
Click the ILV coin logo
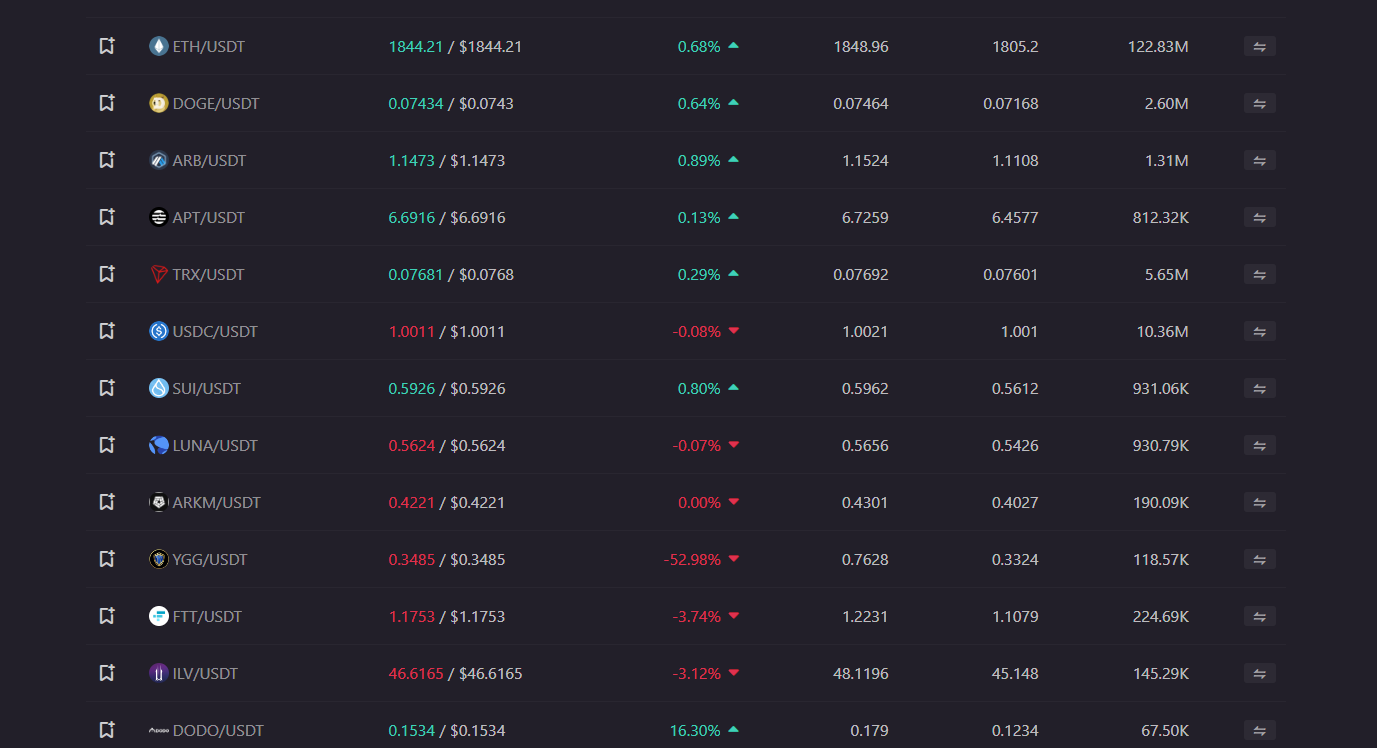click(158, 673)
